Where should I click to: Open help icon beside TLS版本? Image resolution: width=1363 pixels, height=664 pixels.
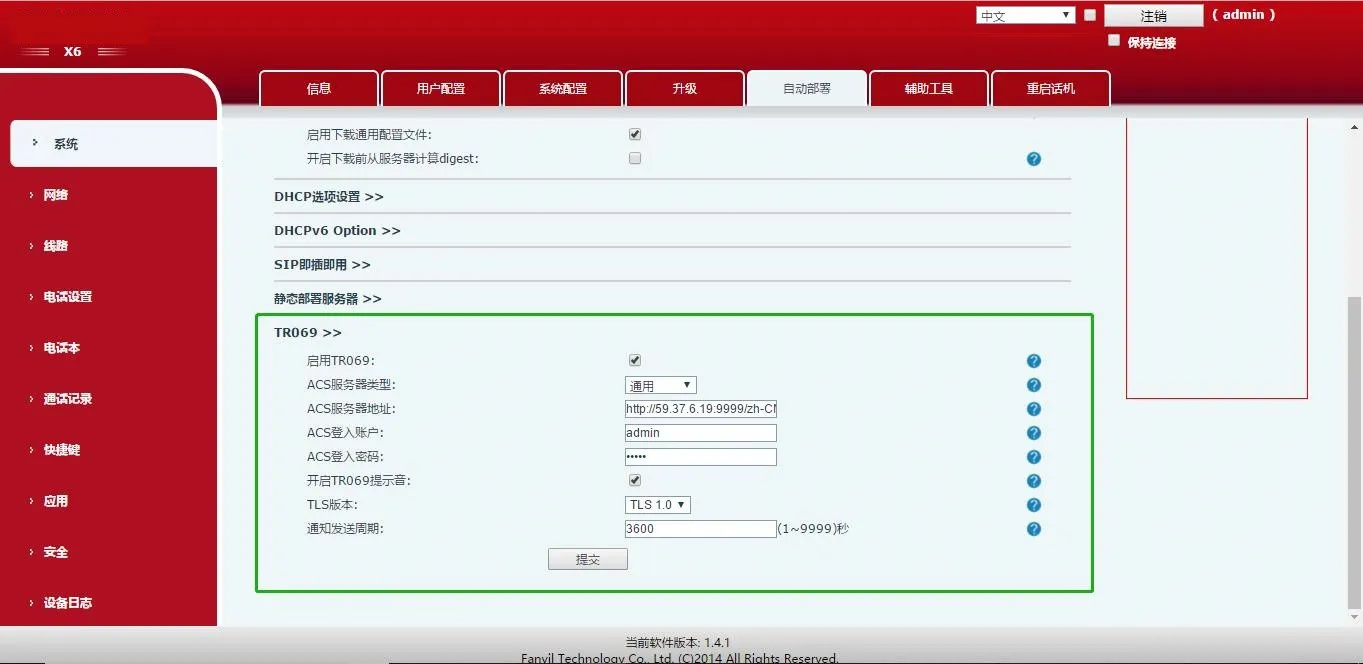pos(1034,505)
